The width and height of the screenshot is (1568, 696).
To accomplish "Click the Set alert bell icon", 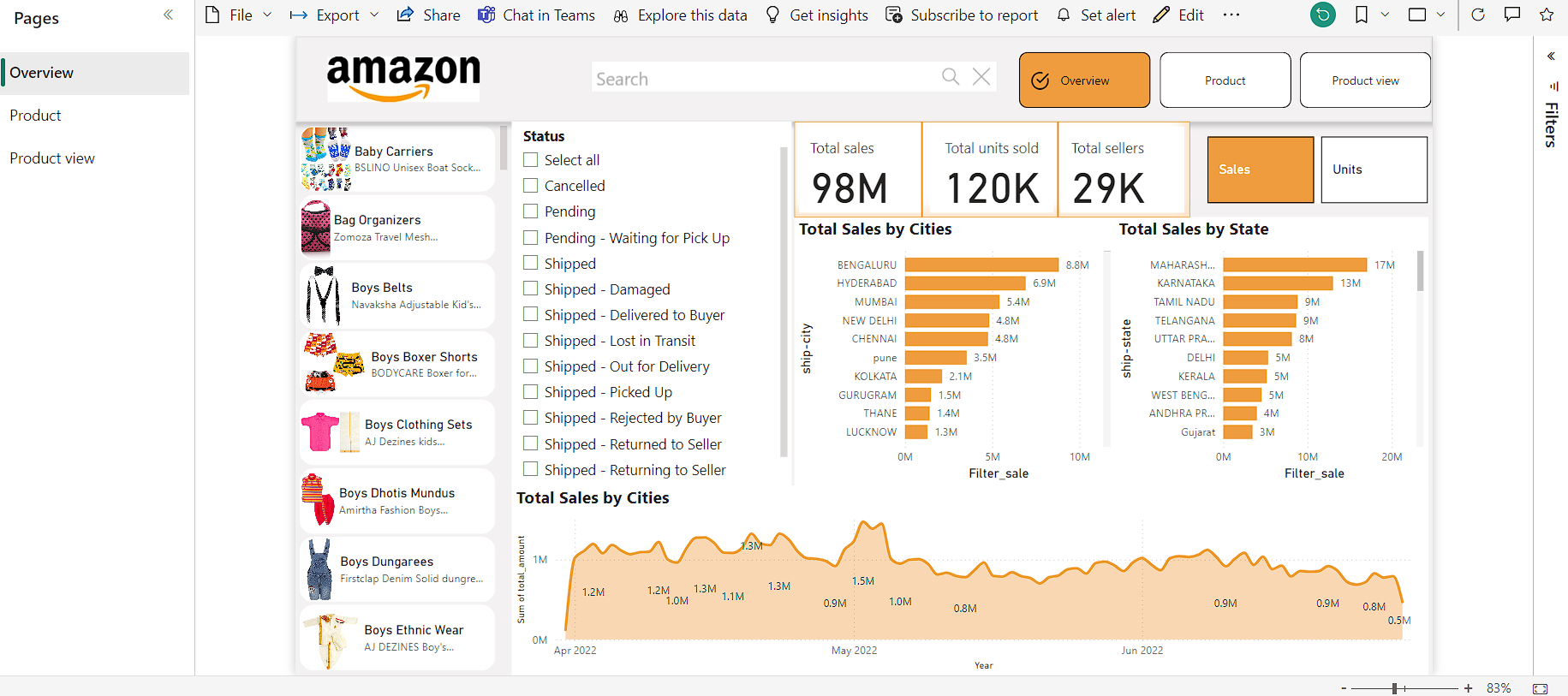I will click(1064, 15).
